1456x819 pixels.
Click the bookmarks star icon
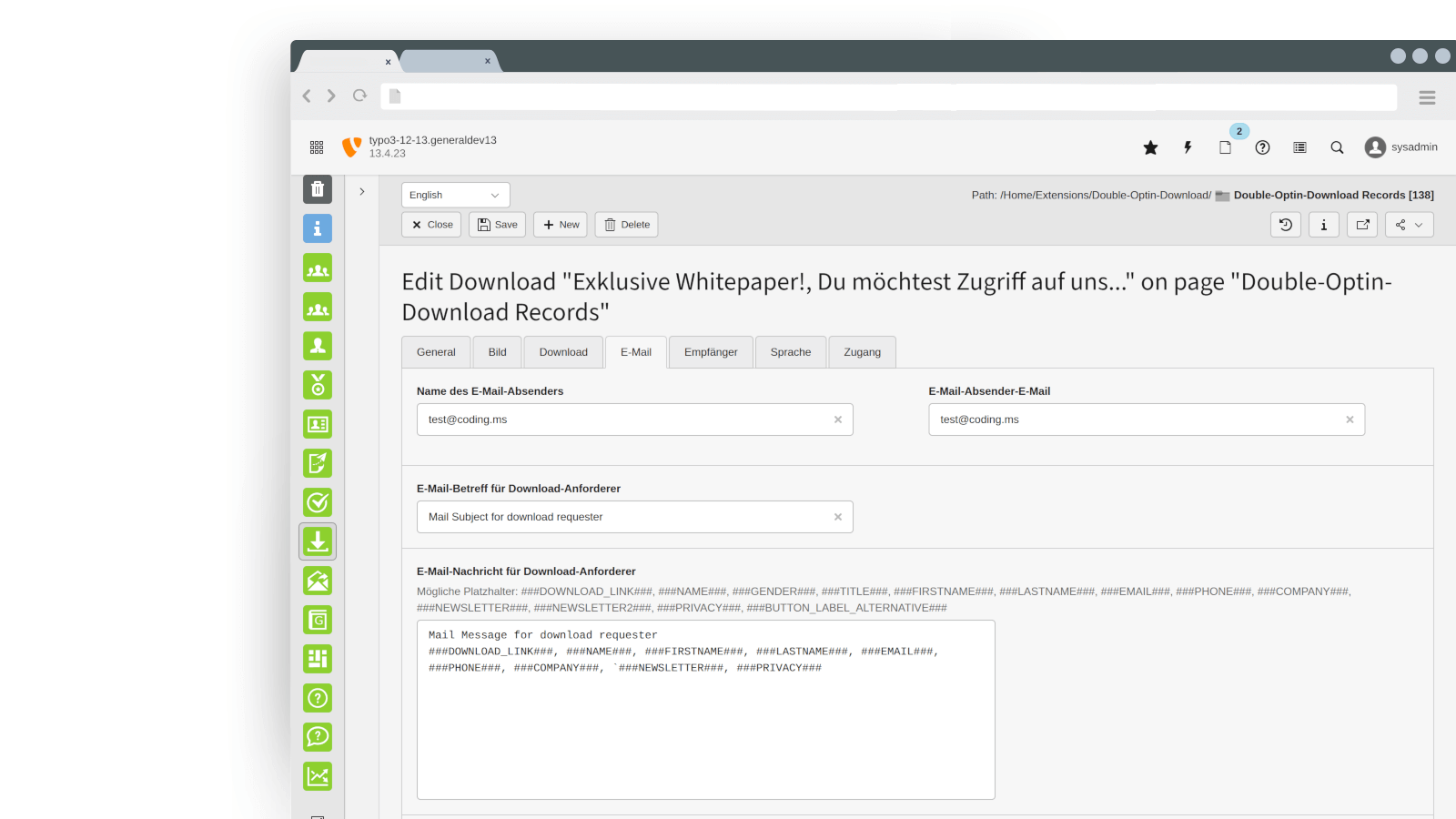point(1150,147)
